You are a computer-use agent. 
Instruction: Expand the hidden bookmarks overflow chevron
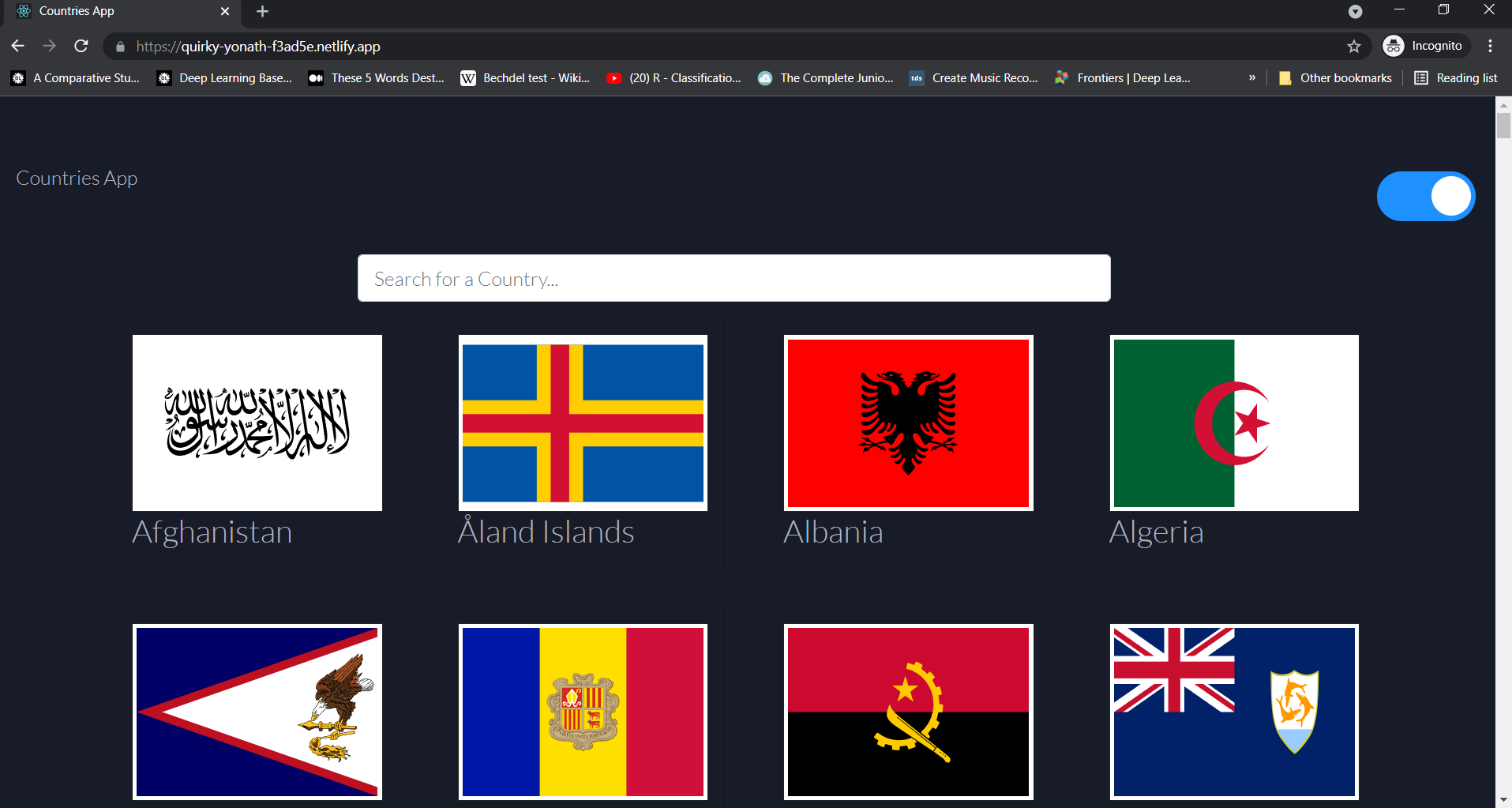1252,77
